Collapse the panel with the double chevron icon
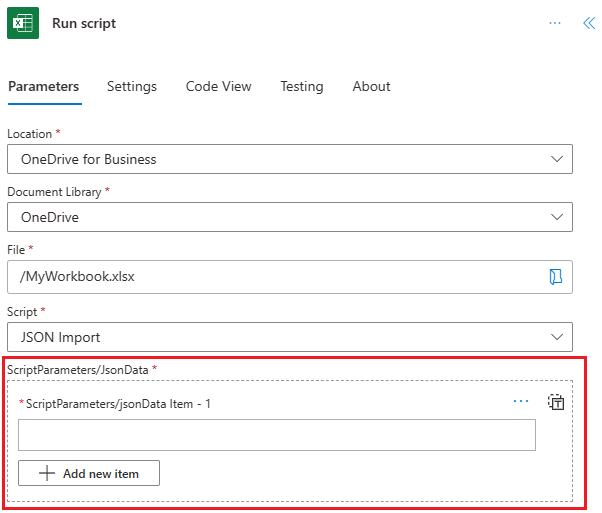The image size is (602, 513). [x=589, y=23]
